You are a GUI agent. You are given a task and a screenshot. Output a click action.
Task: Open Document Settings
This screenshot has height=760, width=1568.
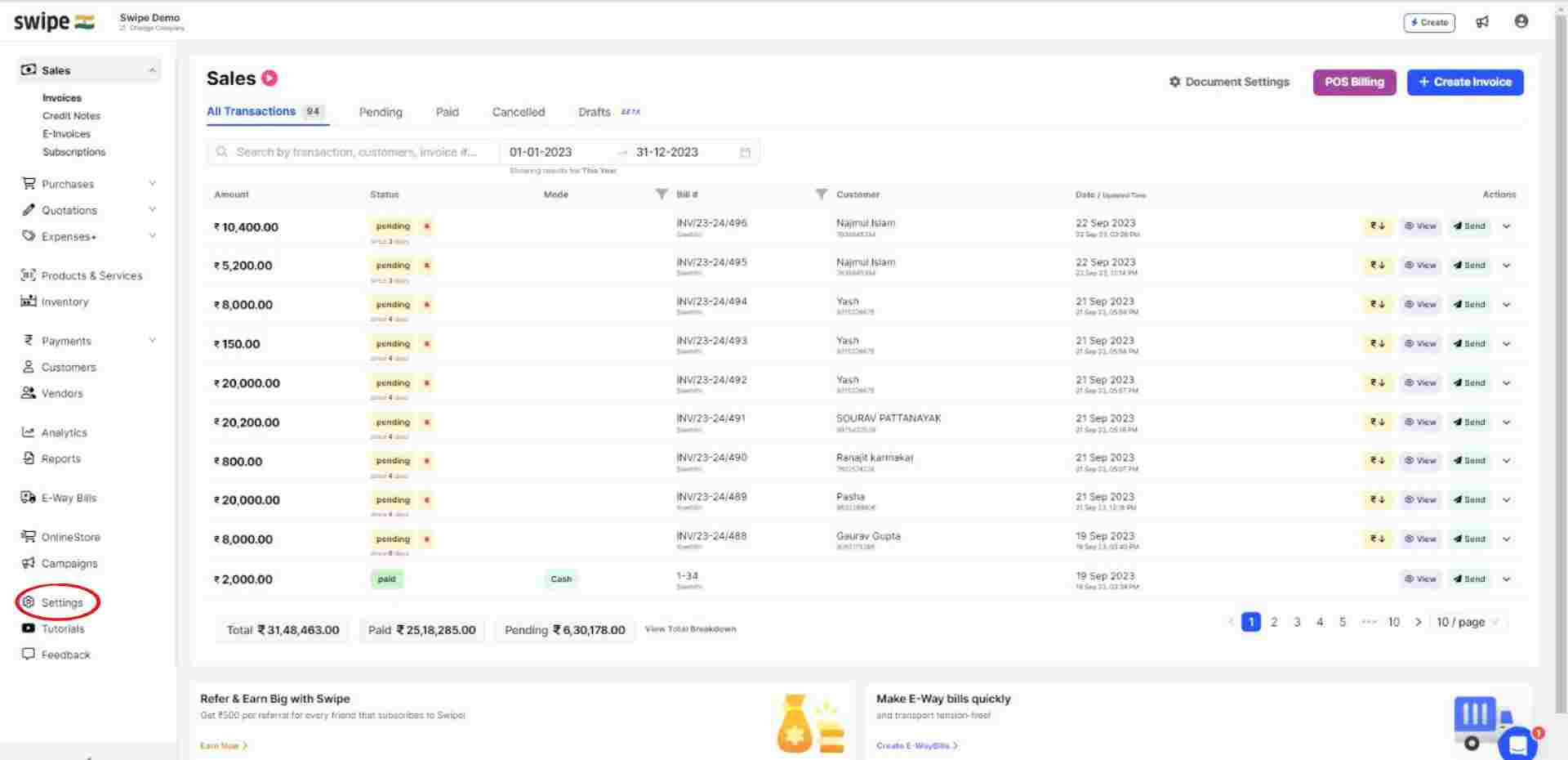1229,83
